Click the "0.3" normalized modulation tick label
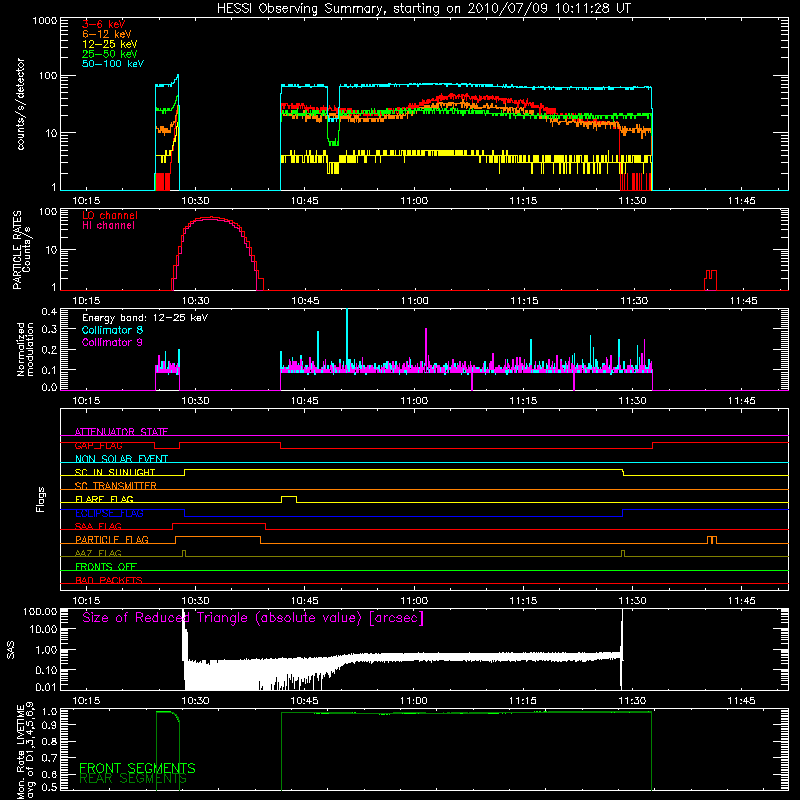 [49, 329]
